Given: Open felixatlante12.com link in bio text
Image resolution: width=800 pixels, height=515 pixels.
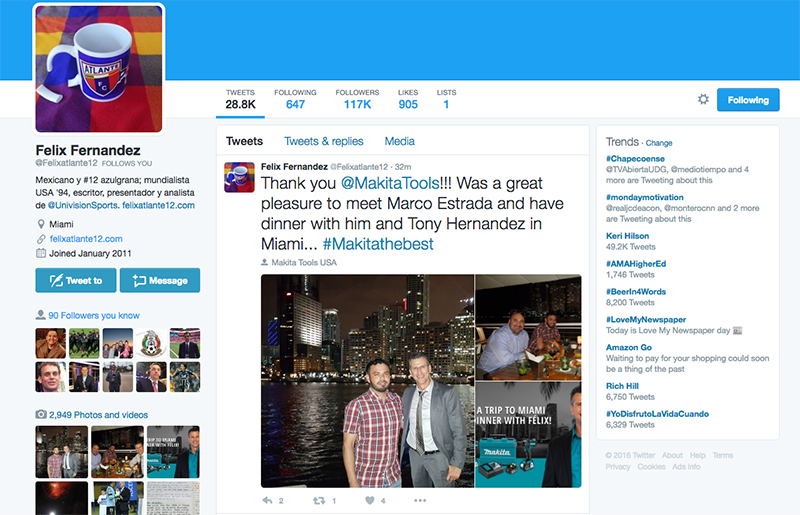Looking at the screenshot, I should (158, 205).
